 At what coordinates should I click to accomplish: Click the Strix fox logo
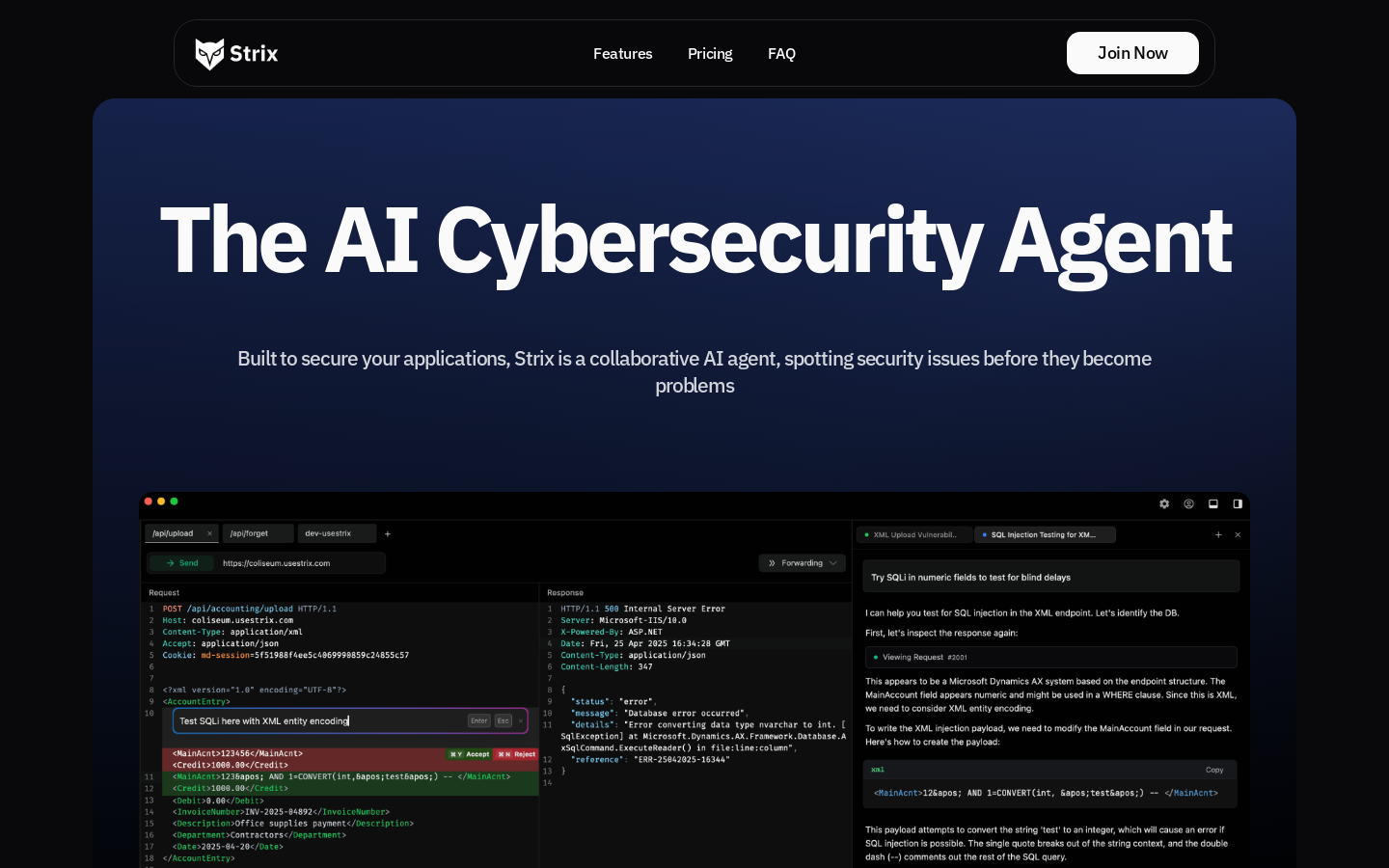209,54
